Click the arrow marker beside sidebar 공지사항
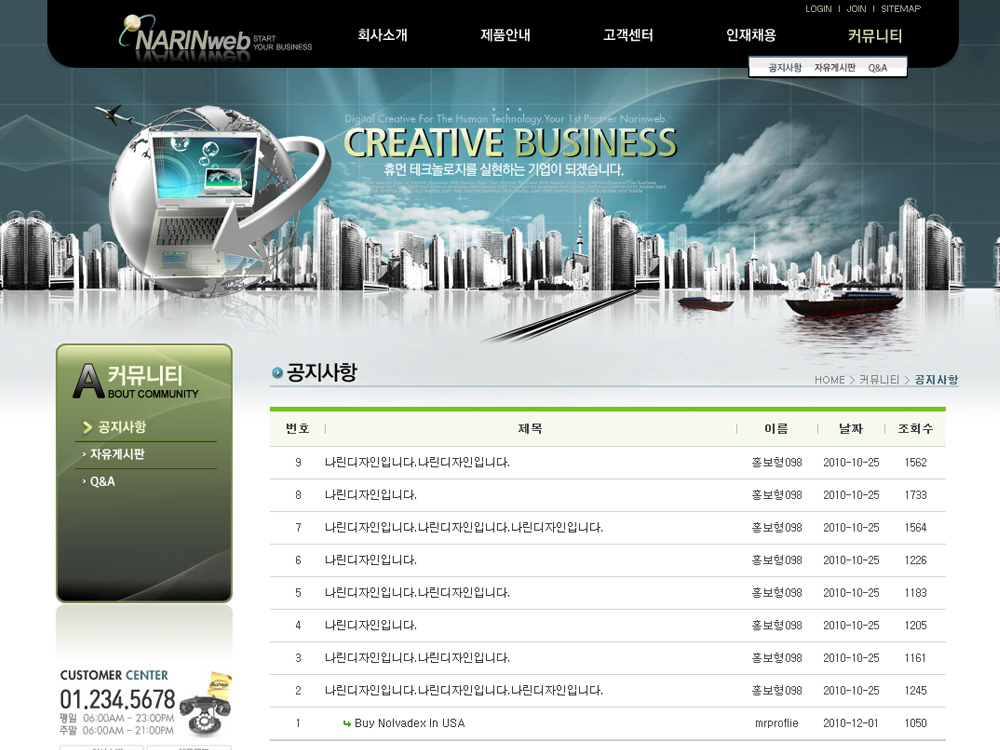 88,427
